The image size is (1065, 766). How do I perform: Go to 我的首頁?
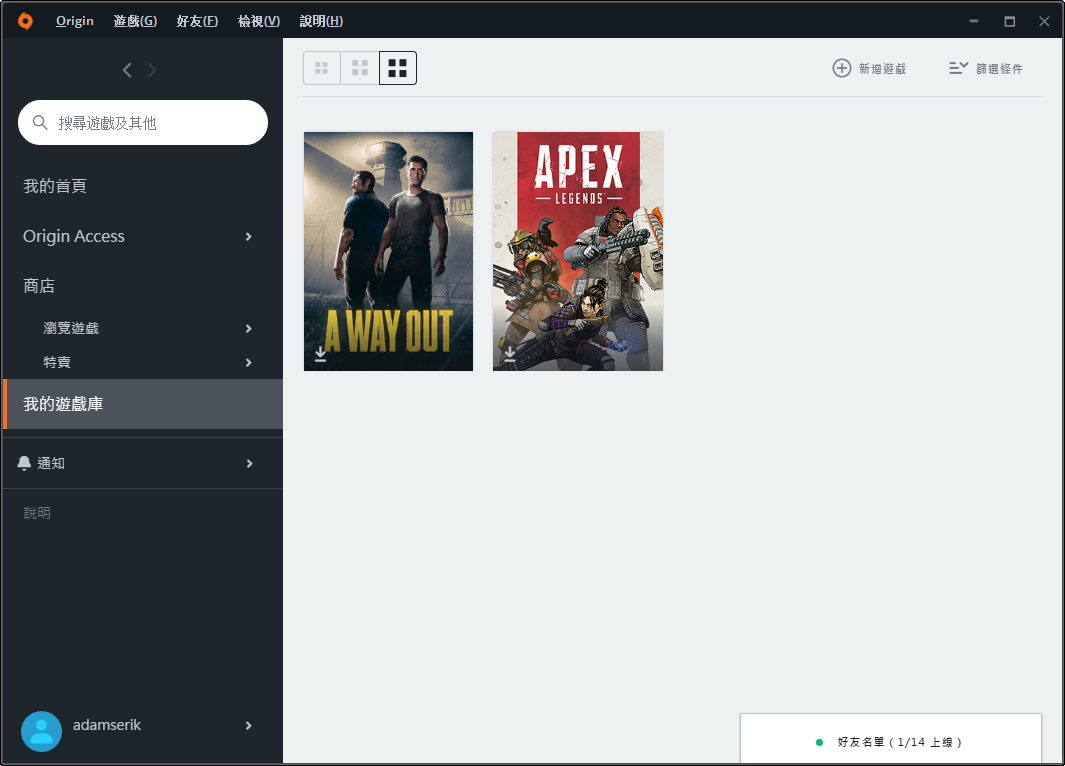tap(55, 186)
